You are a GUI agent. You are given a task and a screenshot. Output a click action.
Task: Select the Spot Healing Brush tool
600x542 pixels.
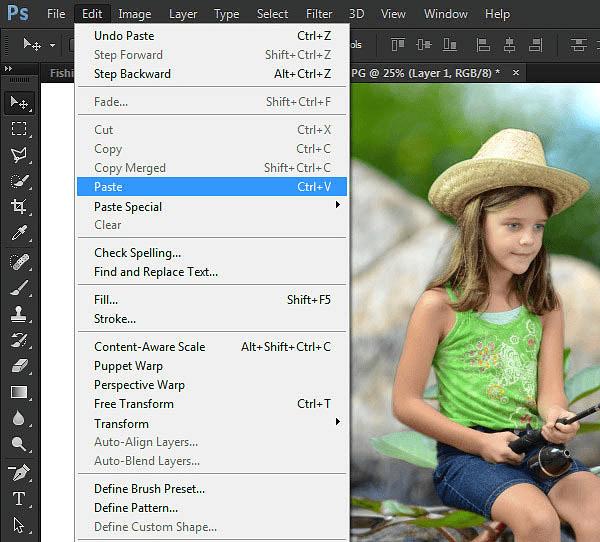coord(19,262)
